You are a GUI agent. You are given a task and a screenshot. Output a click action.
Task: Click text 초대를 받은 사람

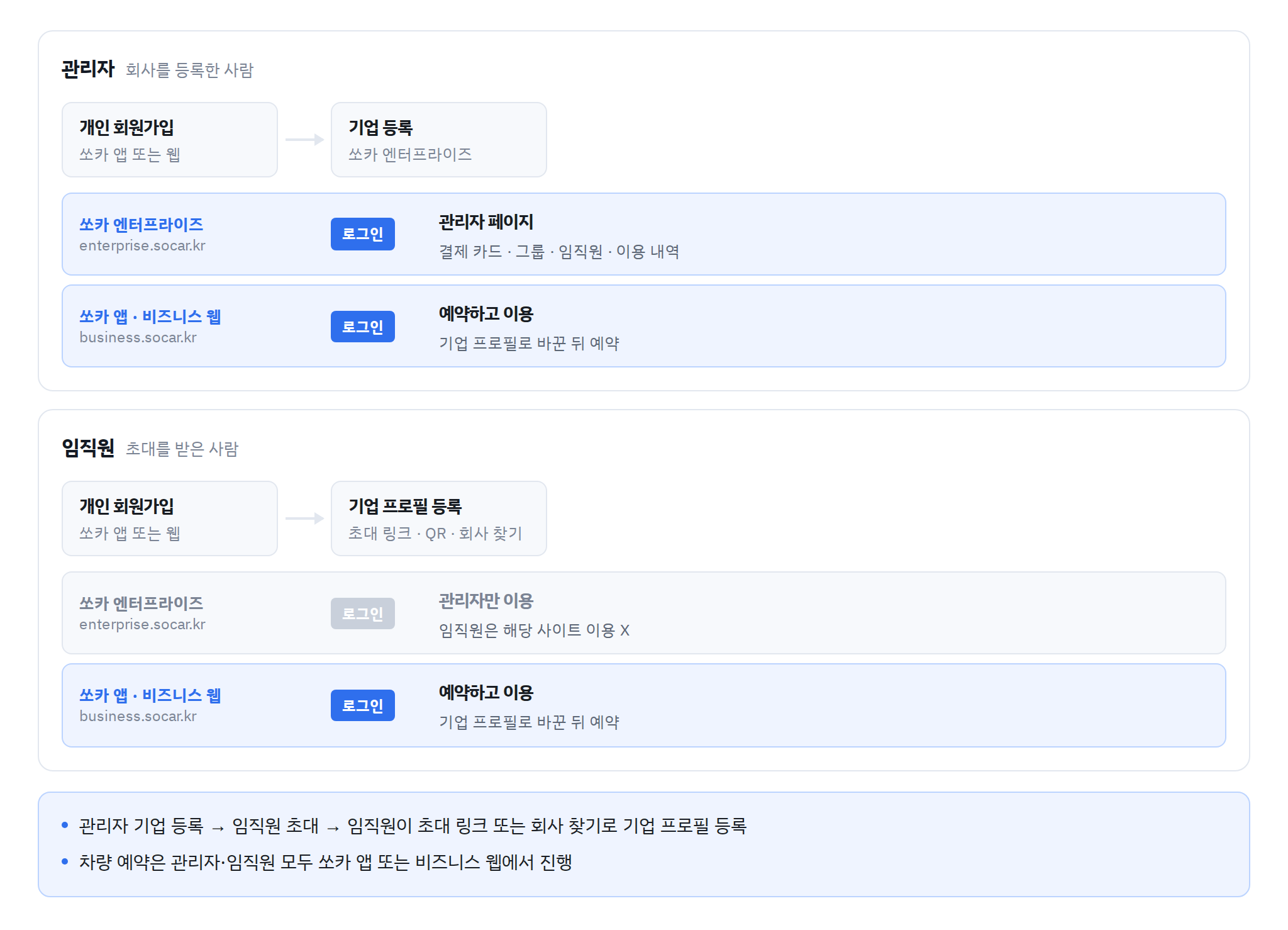(182, 449)
